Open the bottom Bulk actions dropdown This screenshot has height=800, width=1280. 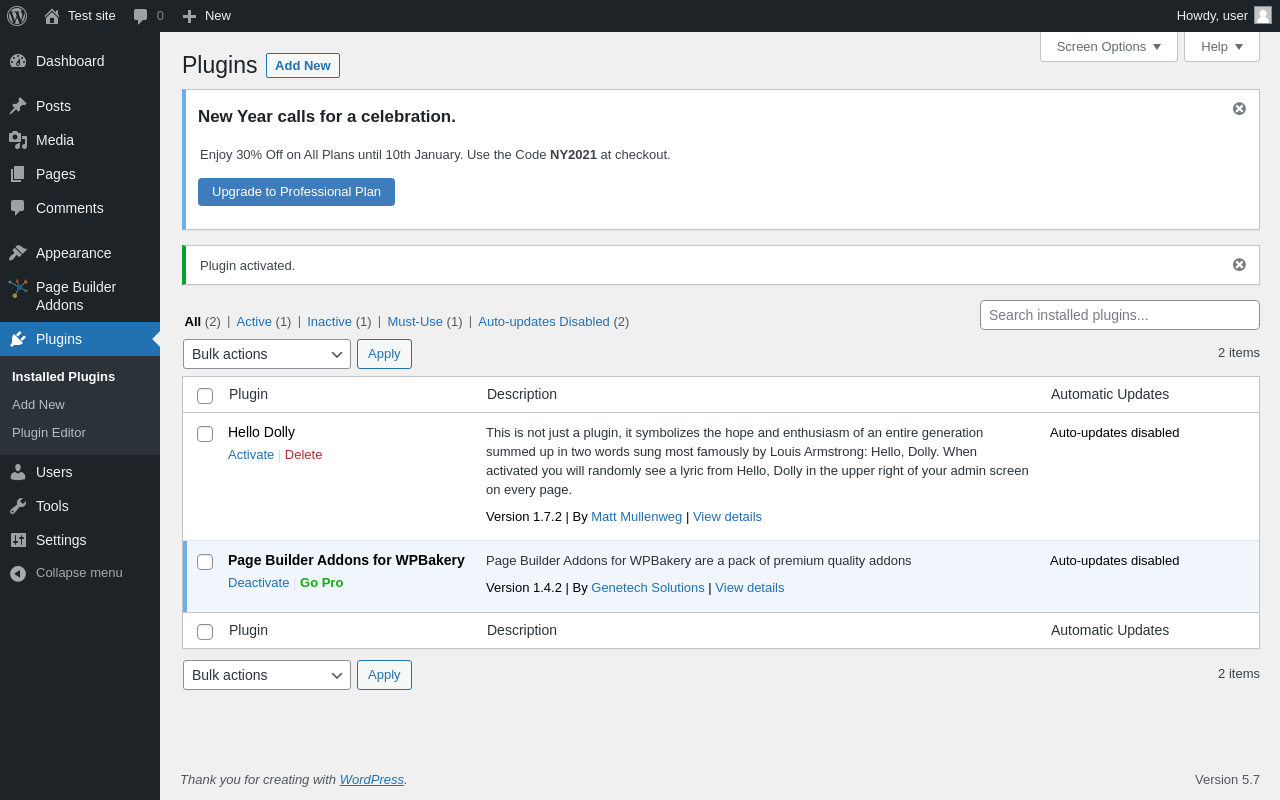(267, 675)
